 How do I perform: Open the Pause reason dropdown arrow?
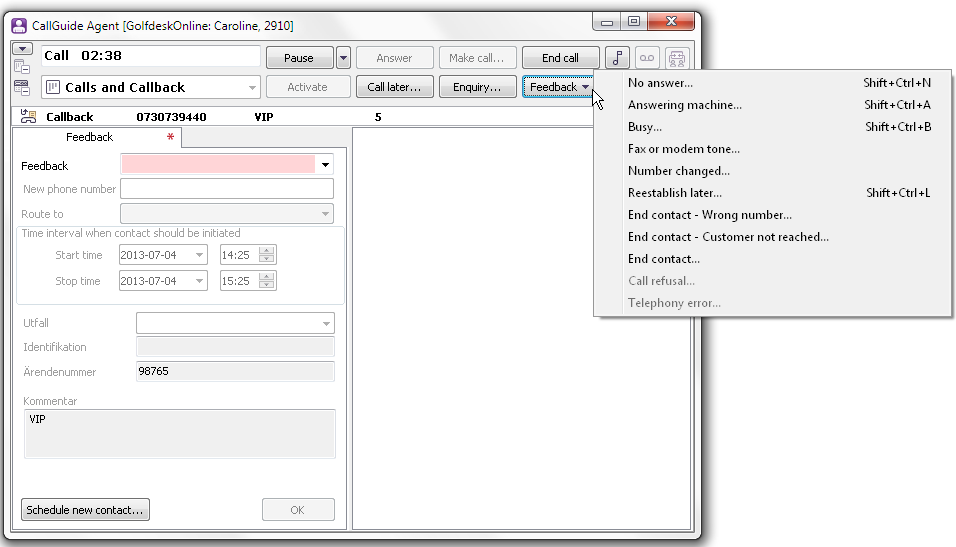click(343, 58)
